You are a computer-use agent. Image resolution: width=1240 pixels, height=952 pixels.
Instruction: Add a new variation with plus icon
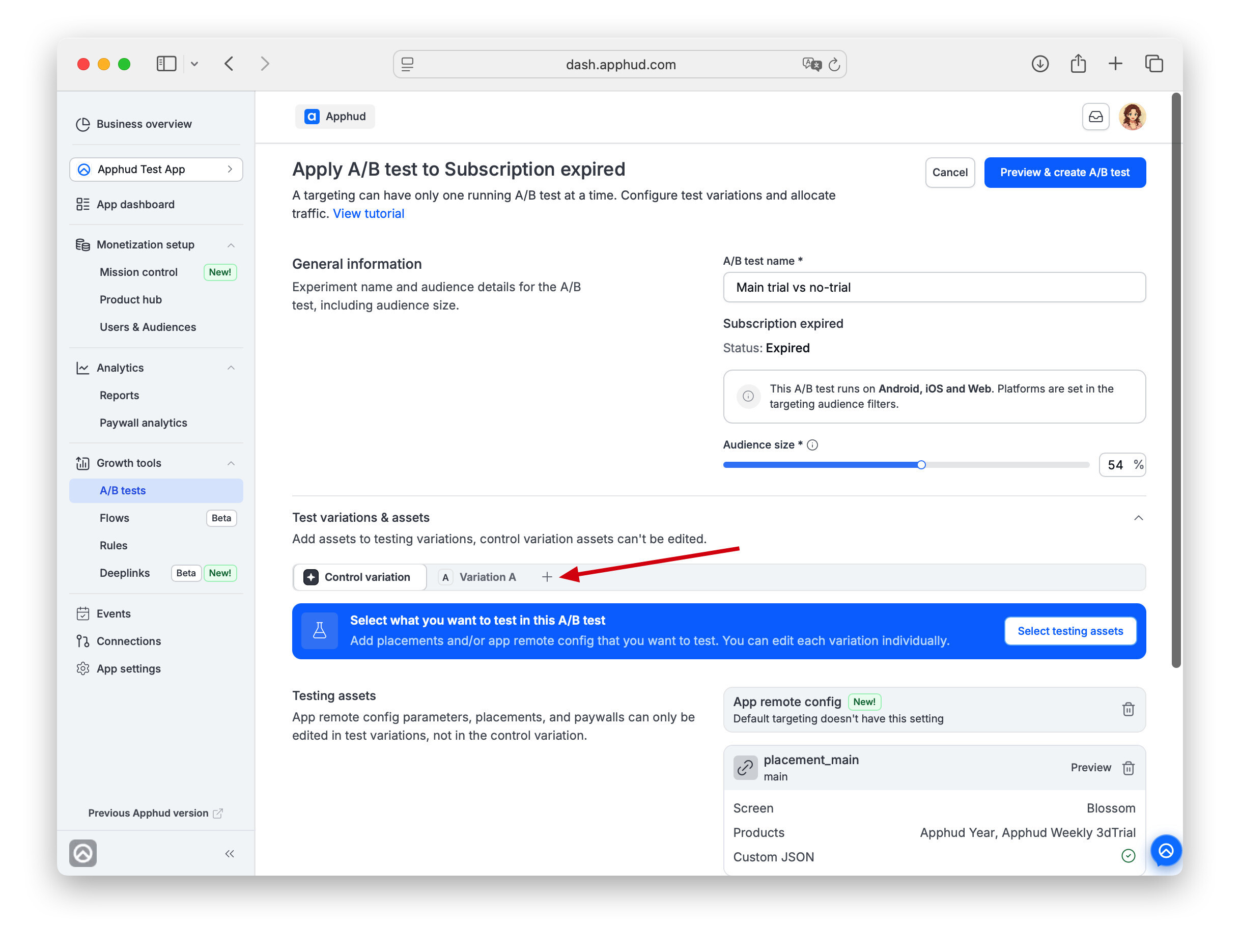[x=547, y=577]
